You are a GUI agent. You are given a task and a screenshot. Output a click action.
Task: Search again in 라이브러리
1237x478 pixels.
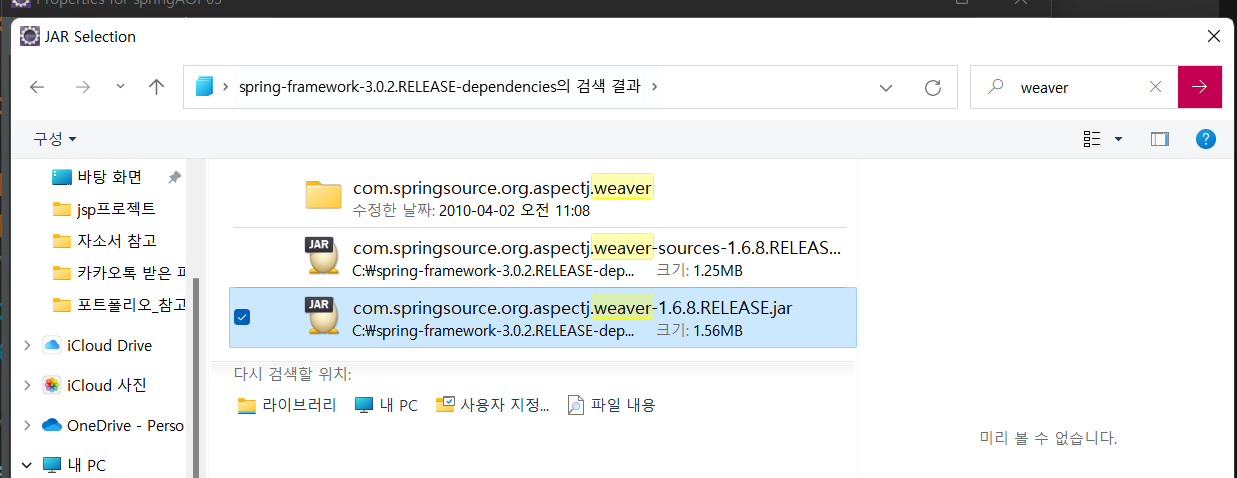(x=287, y=405)
